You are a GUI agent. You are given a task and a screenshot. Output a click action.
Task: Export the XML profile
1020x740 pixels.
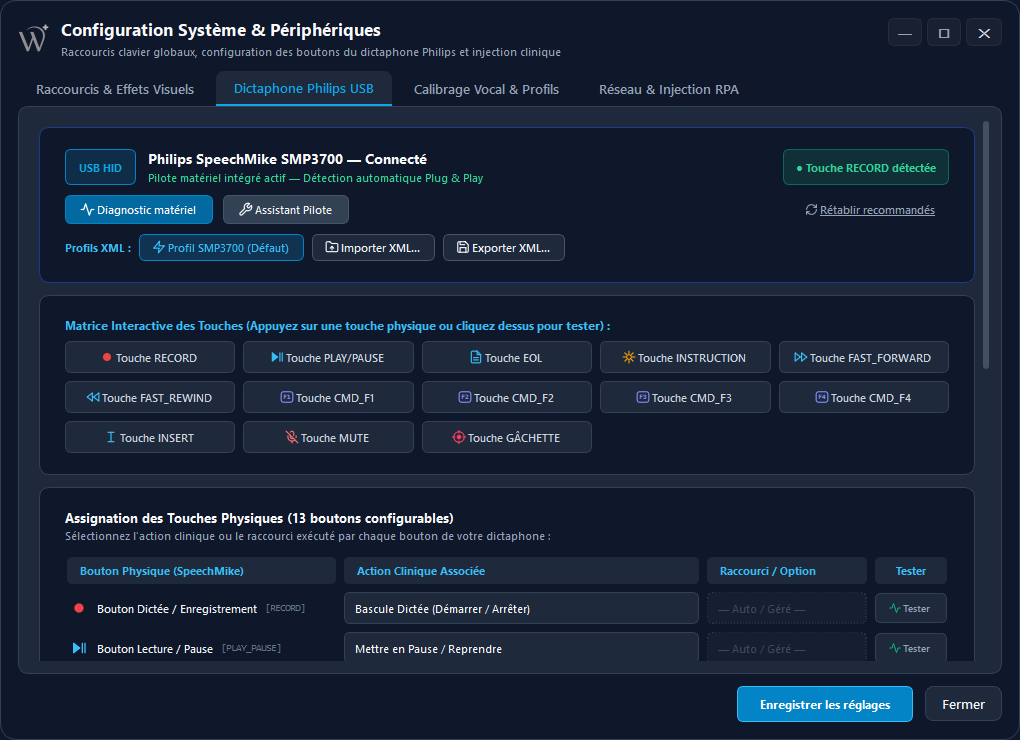(503, 248)
